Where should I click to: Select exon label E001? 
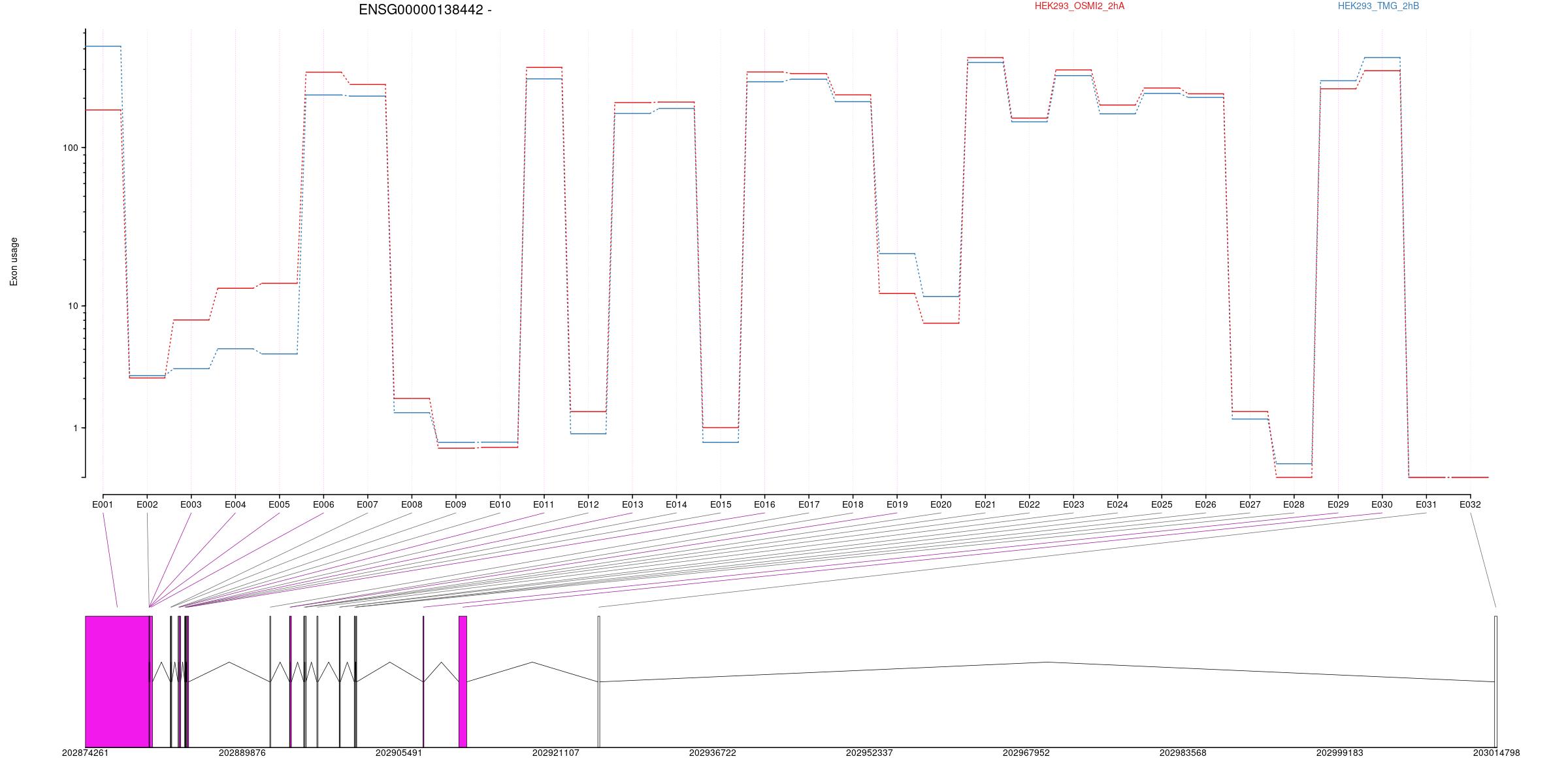coord(103,504)
